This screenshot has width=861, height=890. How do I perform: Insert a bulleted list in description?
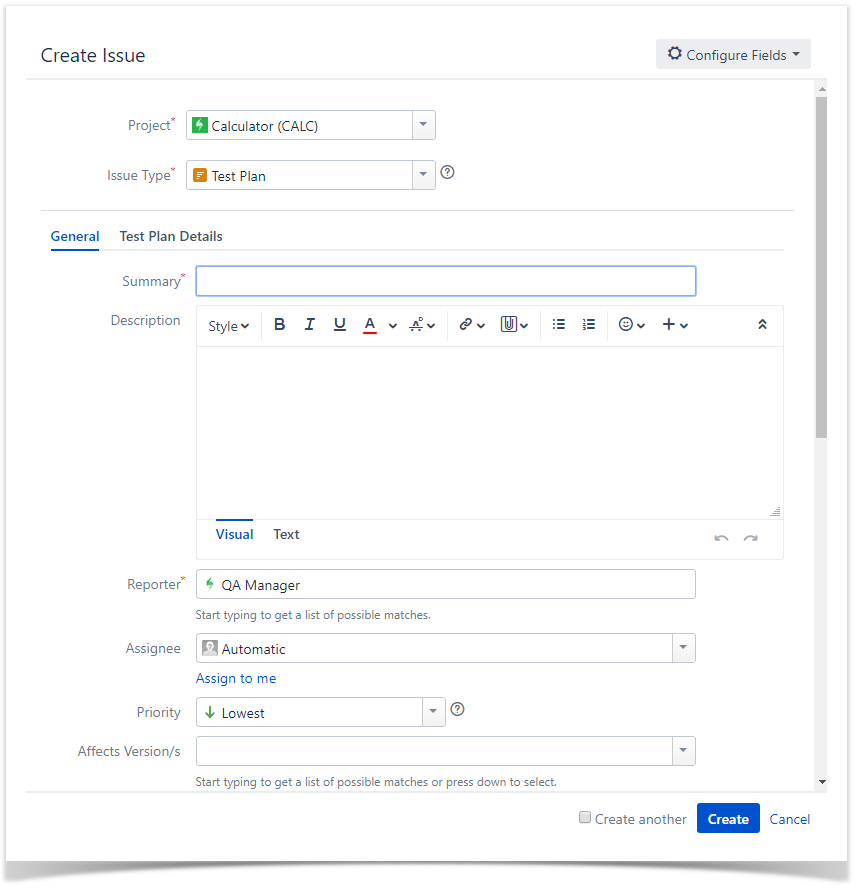(558, 325)
